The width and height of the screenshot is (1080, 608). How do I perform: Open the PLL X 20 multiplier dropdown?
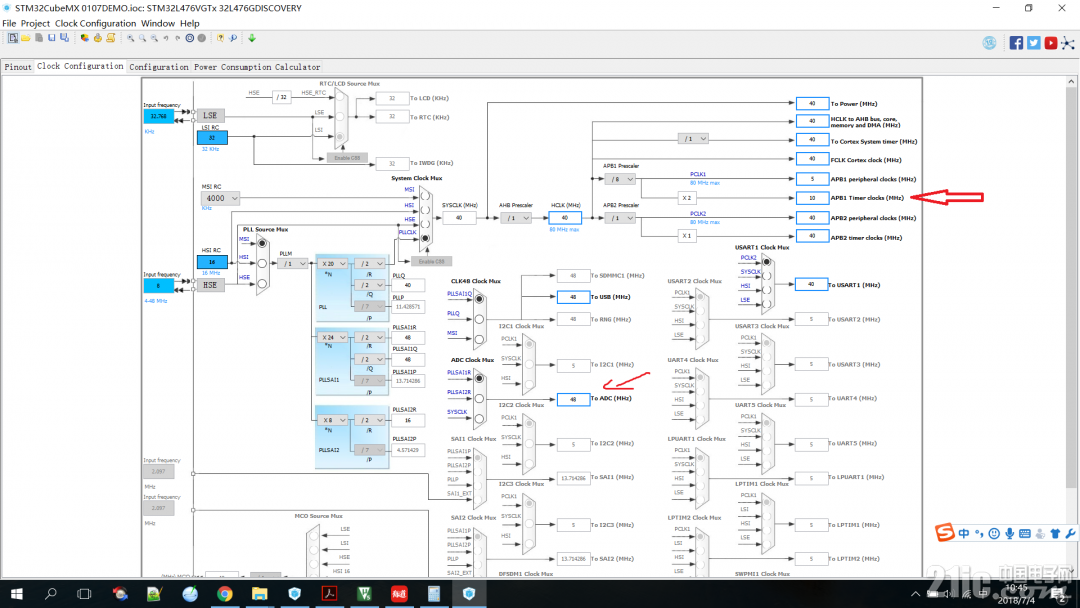click(x=333, y=264)
